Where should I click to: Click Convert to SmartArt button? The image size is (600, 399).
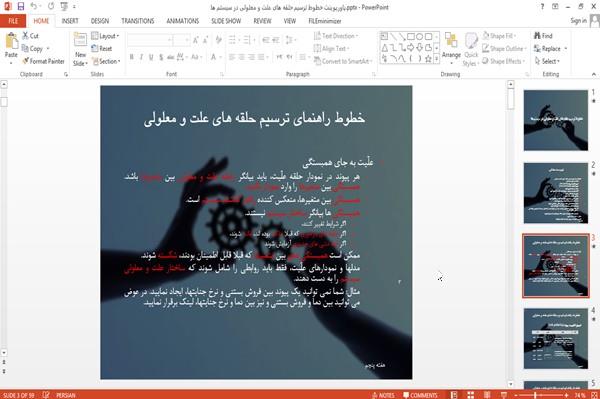[342, 61]
